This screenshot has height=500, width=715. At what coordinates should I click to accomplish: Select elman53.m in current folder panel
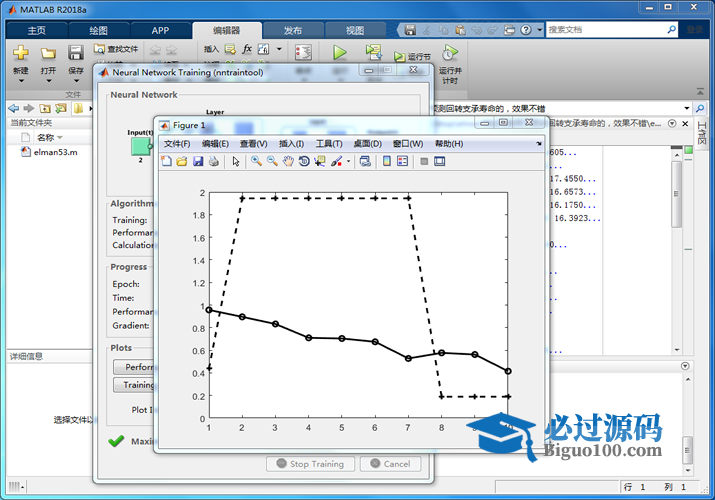pos(50,152)
